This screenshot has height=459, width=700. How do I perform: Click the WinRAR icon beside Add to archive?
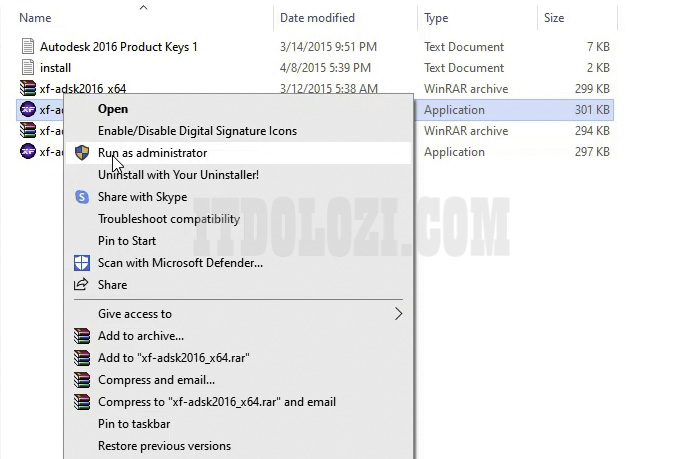(82, 336)
